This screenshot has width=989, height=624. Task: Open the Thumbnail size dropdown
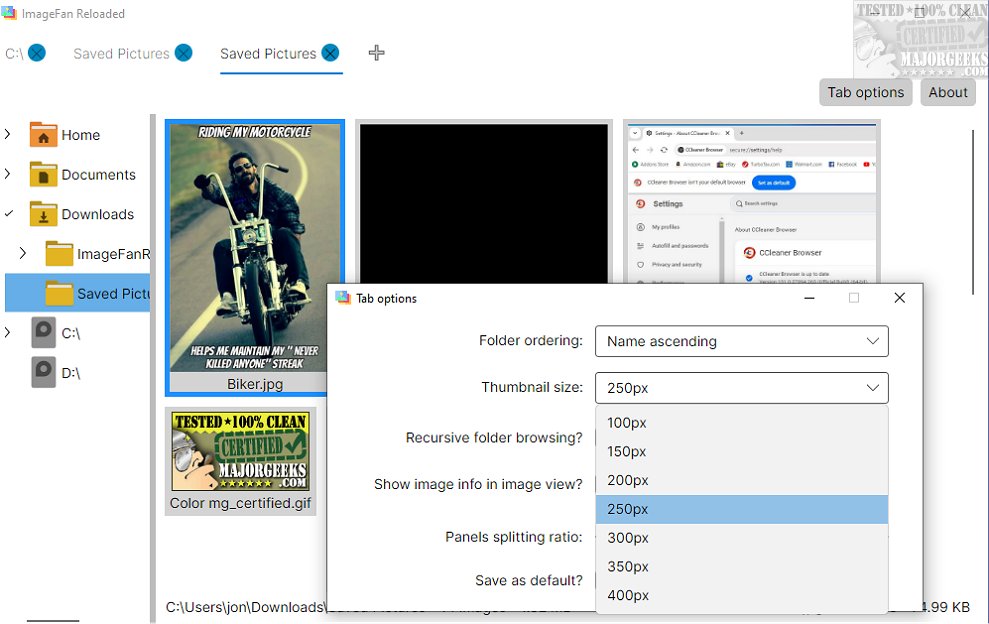742,388
